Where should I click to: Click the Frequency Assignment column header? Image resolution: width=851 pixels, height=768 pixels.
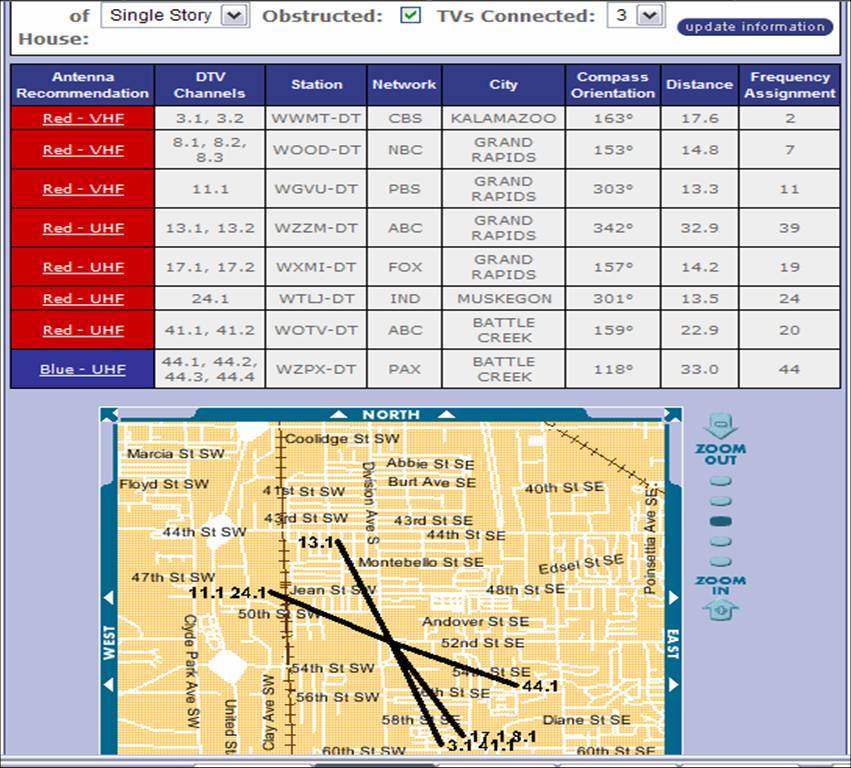click(790, 85)
